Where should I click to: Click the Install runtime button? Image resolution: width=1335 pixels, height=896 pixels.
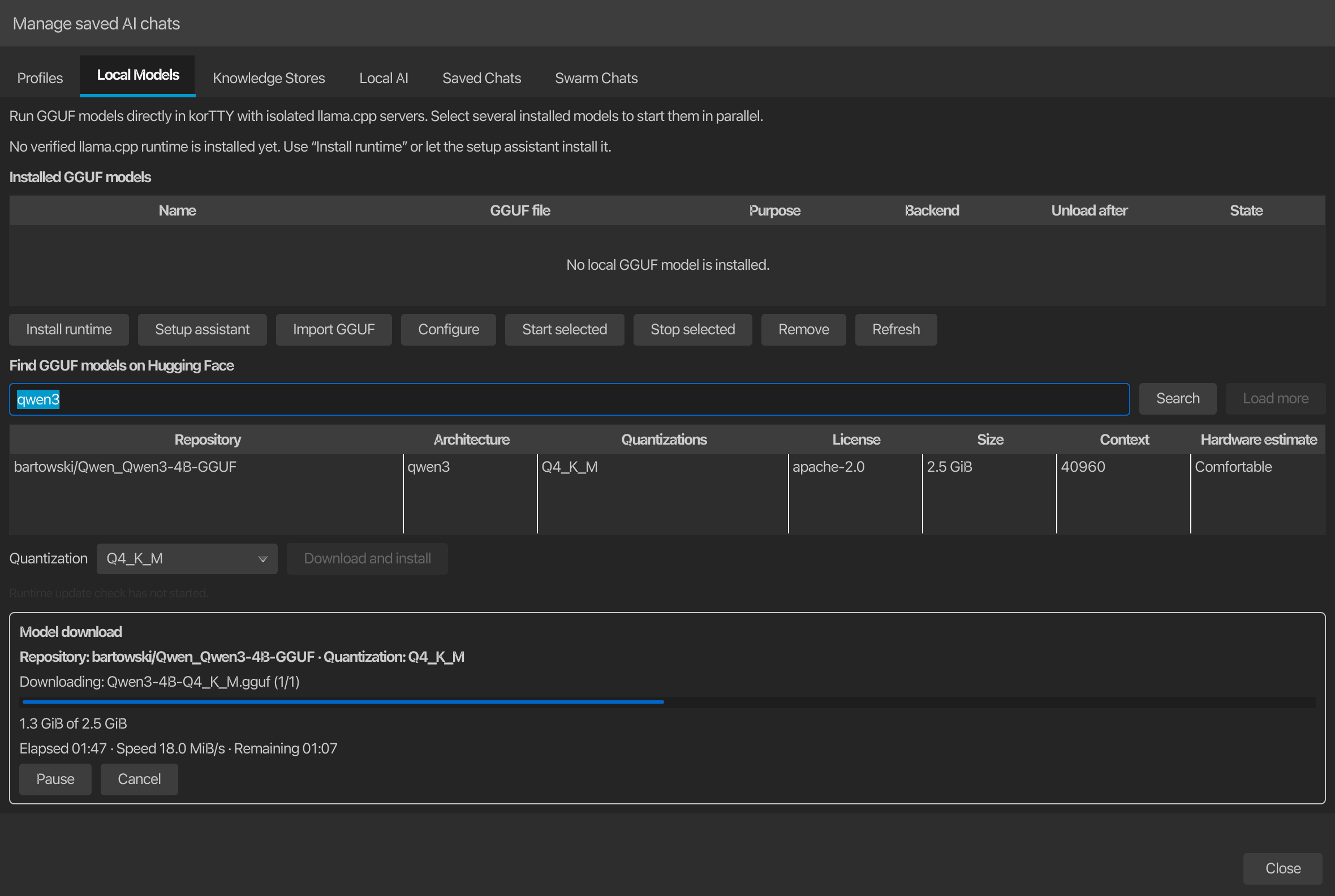click(69, 330)
